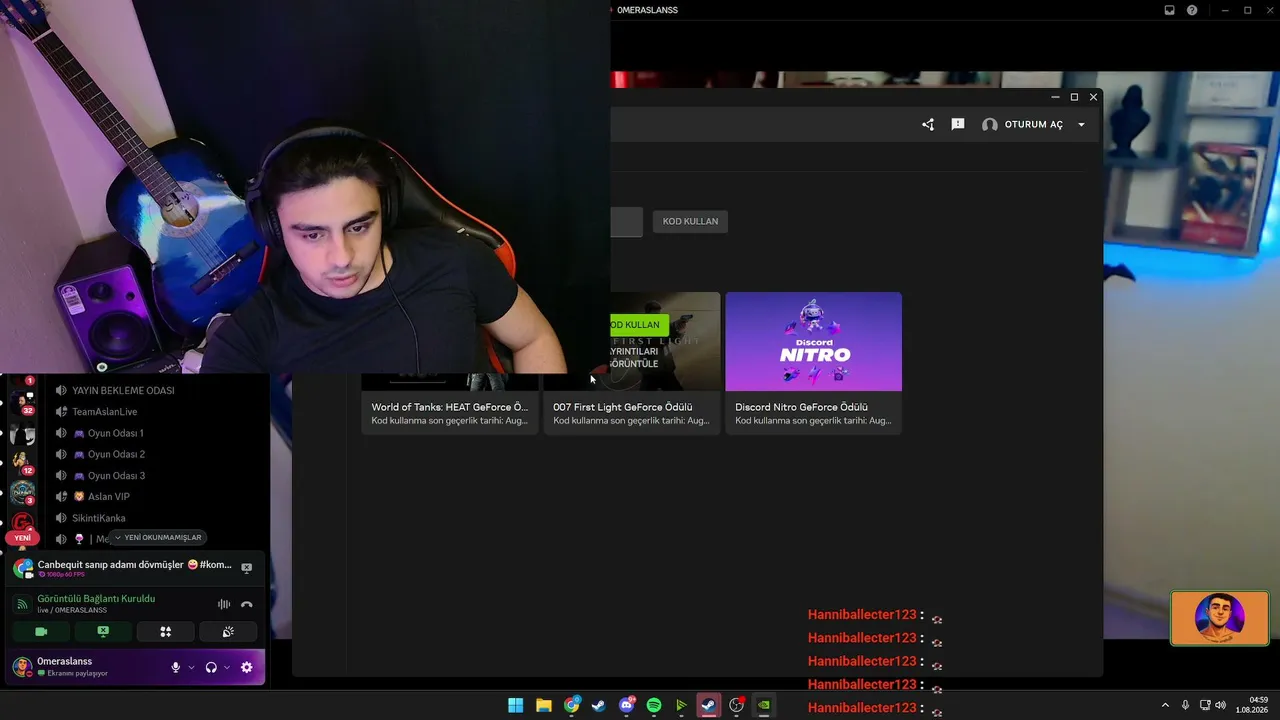Mute the Discord microphone

tap(176, 668)
